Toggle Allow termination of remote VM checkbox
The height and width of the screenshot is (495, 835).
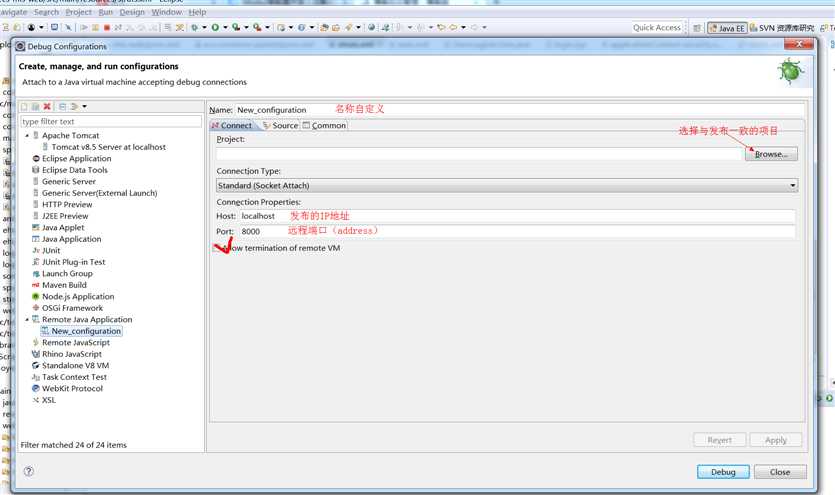click(x=217, y=248)
